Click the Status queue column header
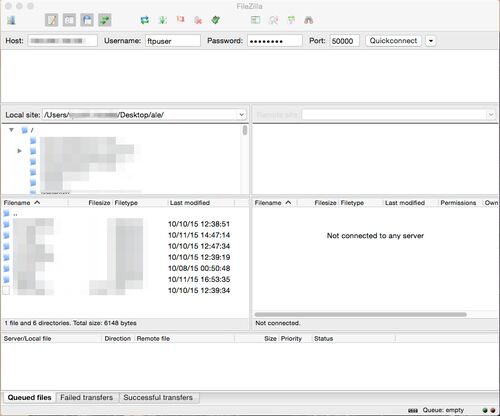The image size is (500, 416). pos(353,338)
